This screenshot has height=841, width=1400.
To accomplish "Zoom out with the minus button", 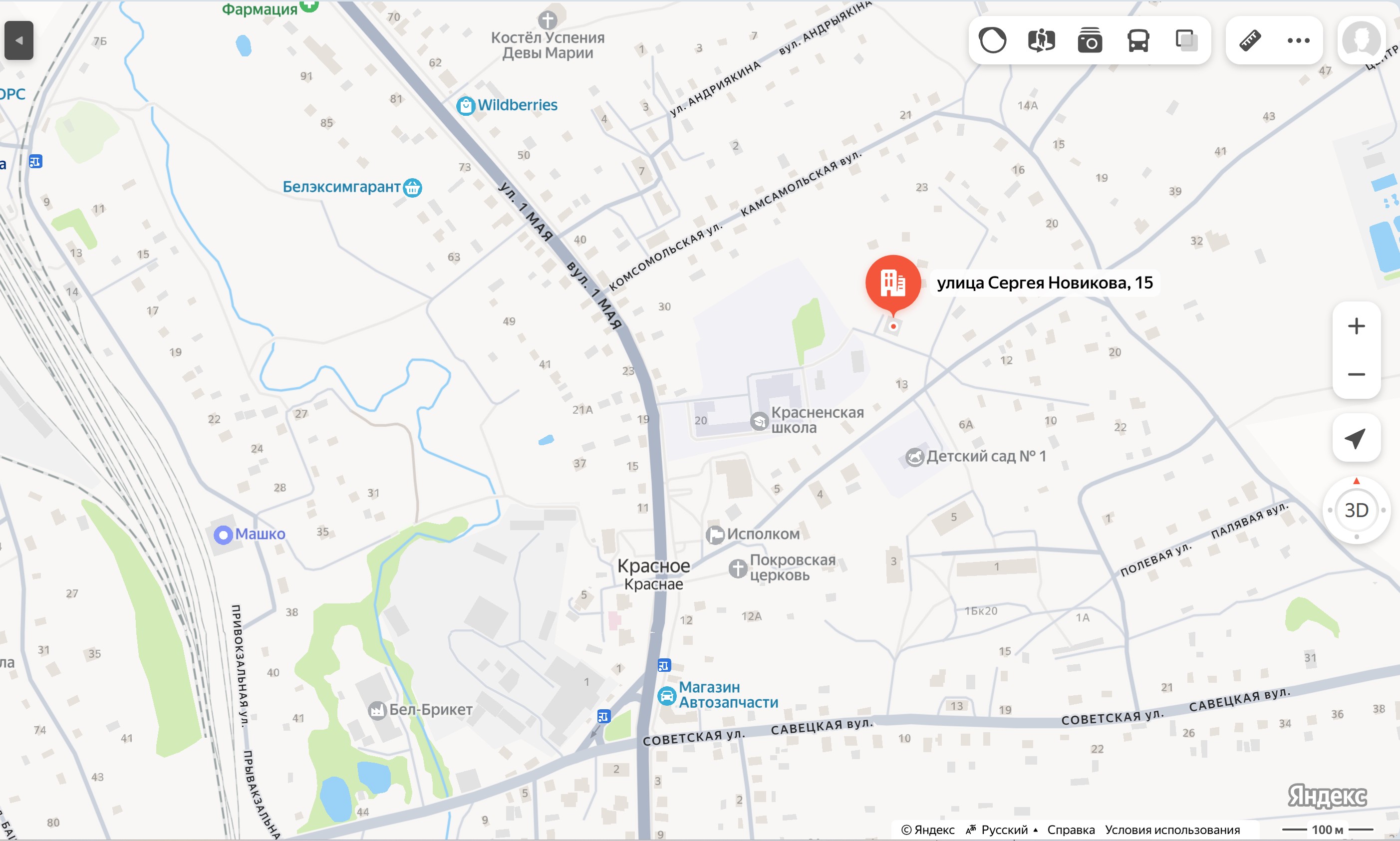I will [1356, 375].
